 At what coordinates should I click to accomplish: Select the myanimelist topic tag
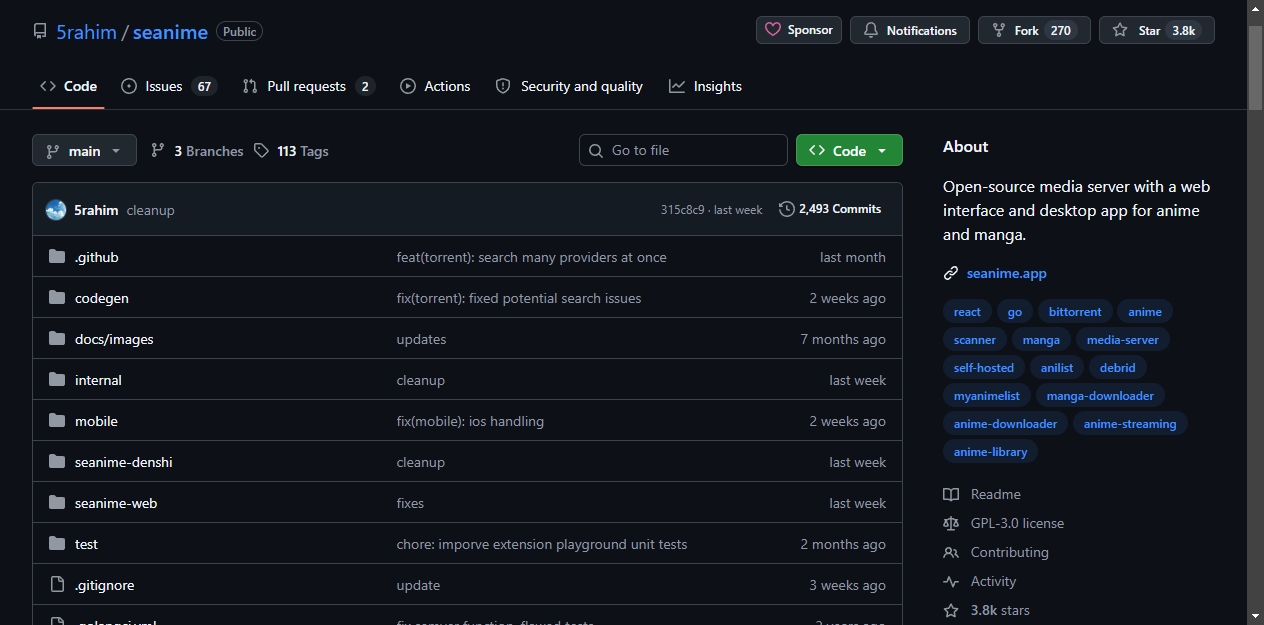(x=987, y=396)
